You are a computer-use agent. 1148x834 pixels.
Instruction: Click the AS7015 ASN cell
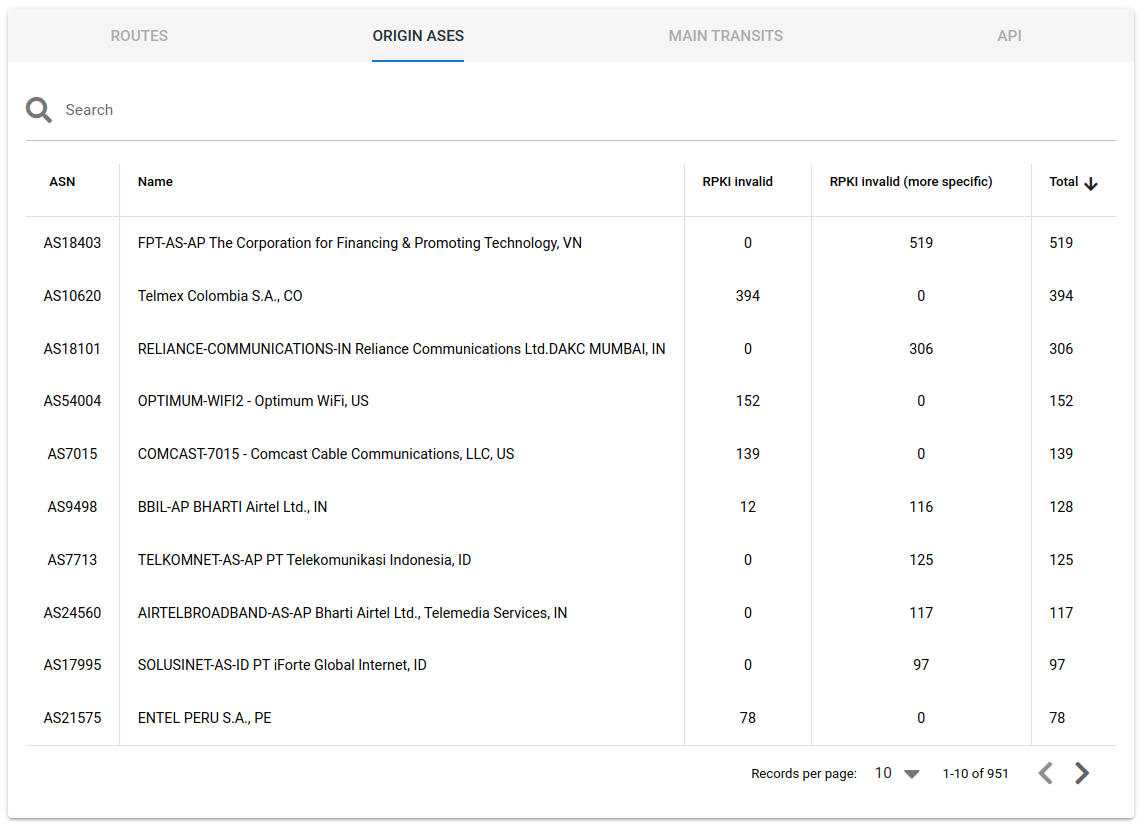(72, 454)
